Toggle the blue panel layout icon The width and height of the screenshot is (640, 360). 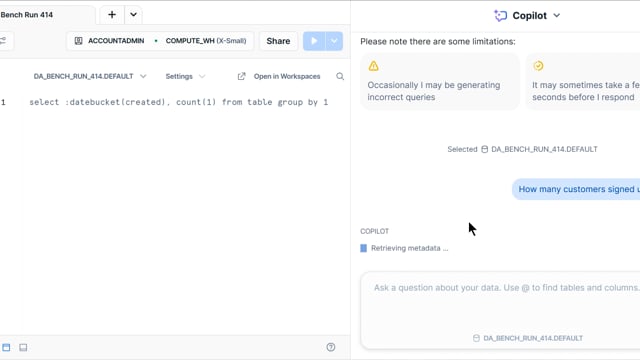(x=6, y=347)
